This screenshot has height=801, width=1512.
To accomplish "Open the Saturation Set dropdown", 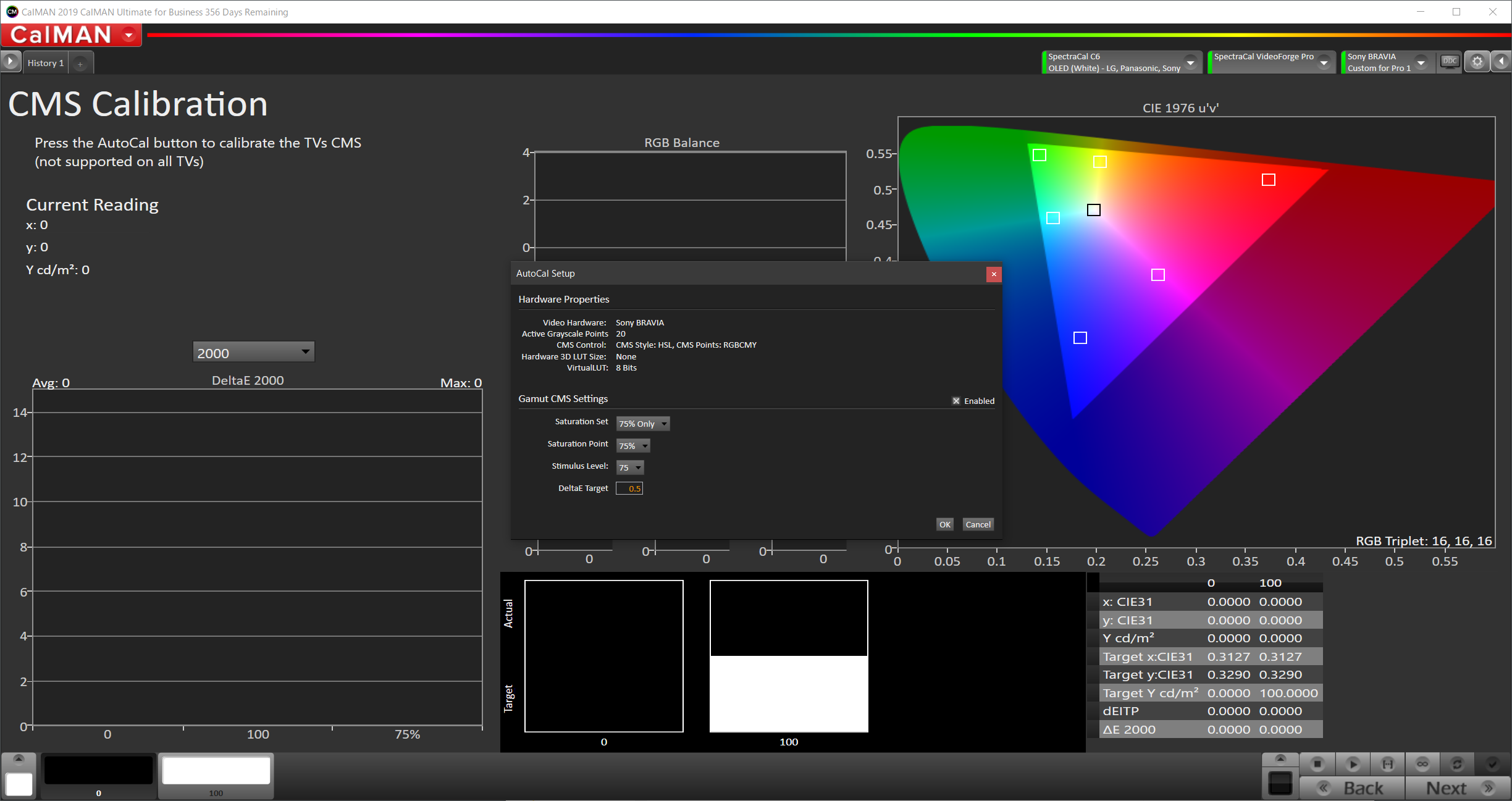I will (x=642, y=424).
